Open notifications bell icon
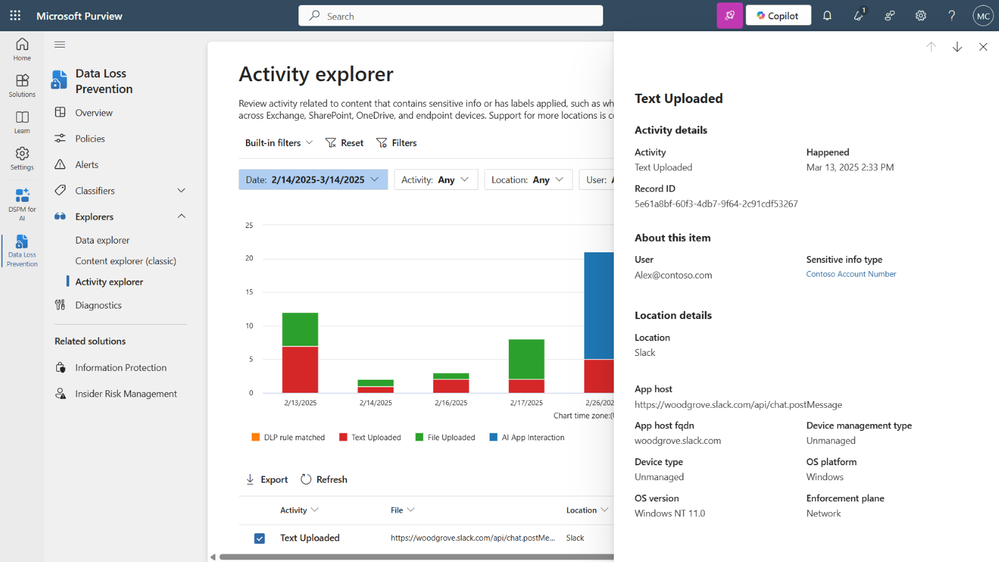999x562 pixels. [x=827, y=15]
